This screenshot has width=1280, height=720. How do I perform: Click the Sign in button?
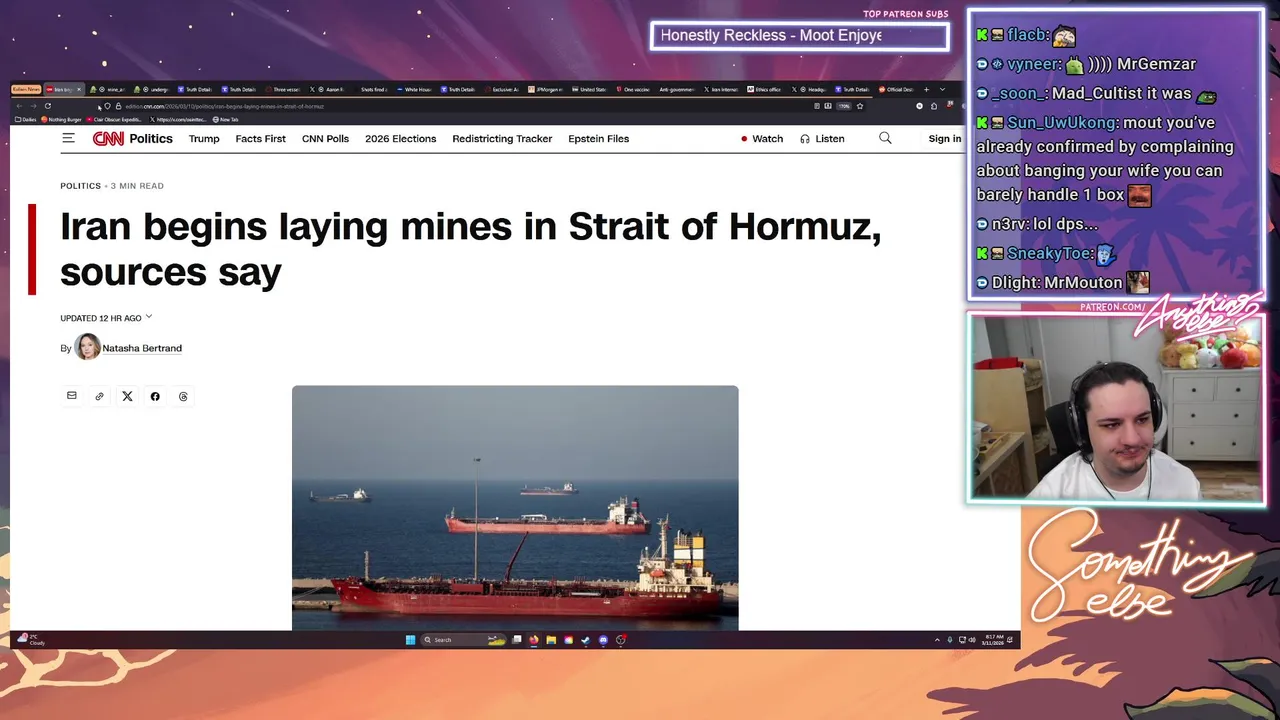945,139
